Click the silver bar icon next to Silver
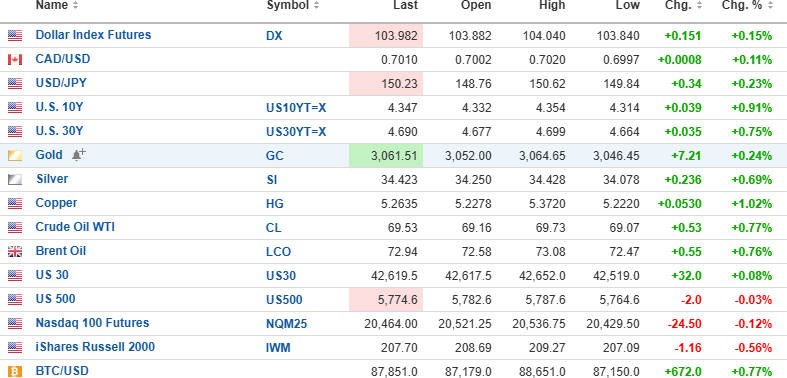This screenshot has height=378, width=787. 15,180
